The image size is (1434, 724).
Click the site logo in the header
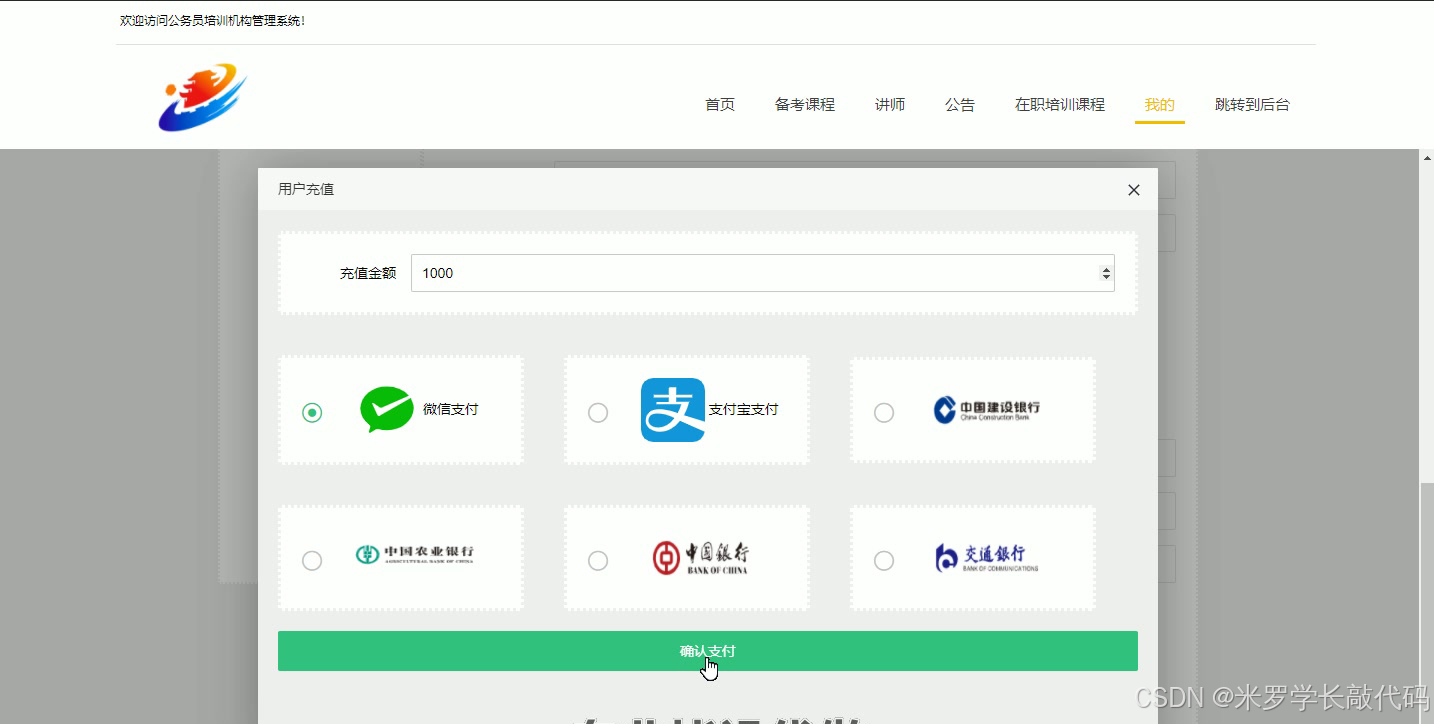pyautogui.click(x=203, y=98)
